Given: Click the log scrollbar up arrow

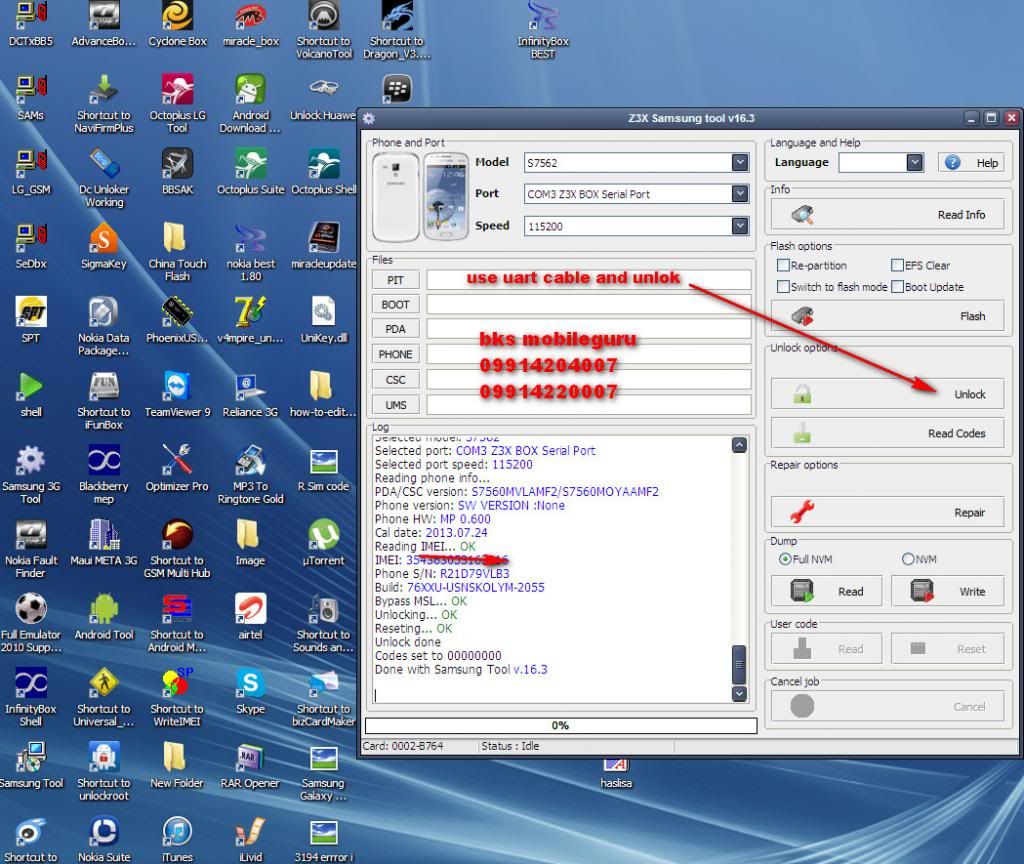Looking at the screenshot, I should click(x=739, y=445).
